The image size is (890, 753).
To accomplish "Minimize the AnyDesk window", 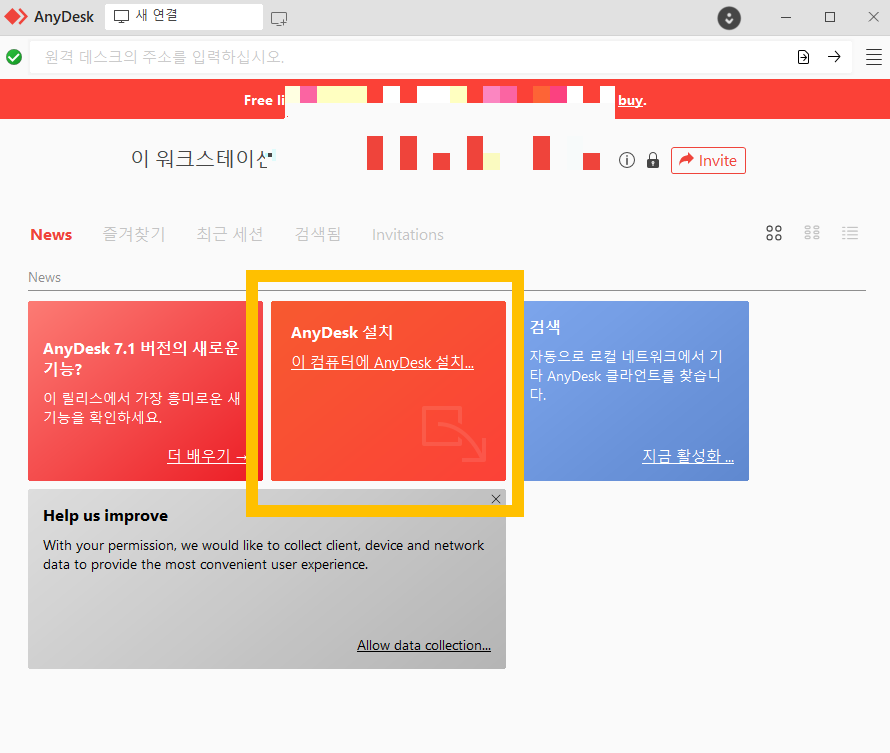I will pyautogui.click(x=786, y=18).
